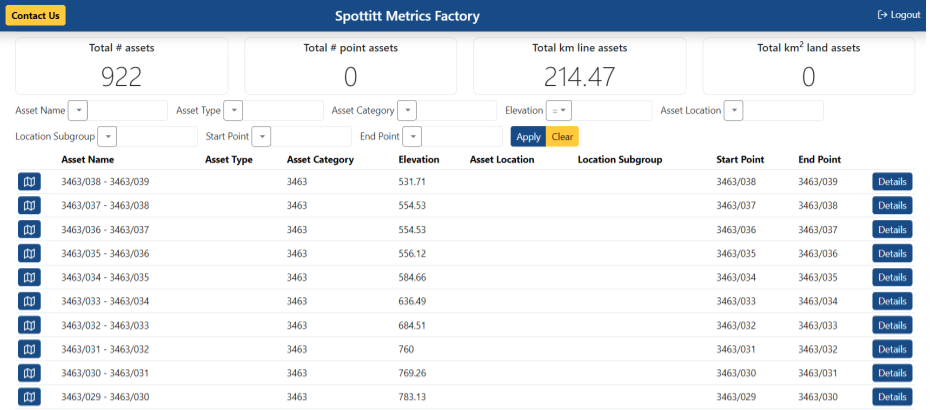The image size is (930, 410).
Task: Open map for asset 3463/037 - 3463/038
Action: pyautogui.click(x=29, y=206)
